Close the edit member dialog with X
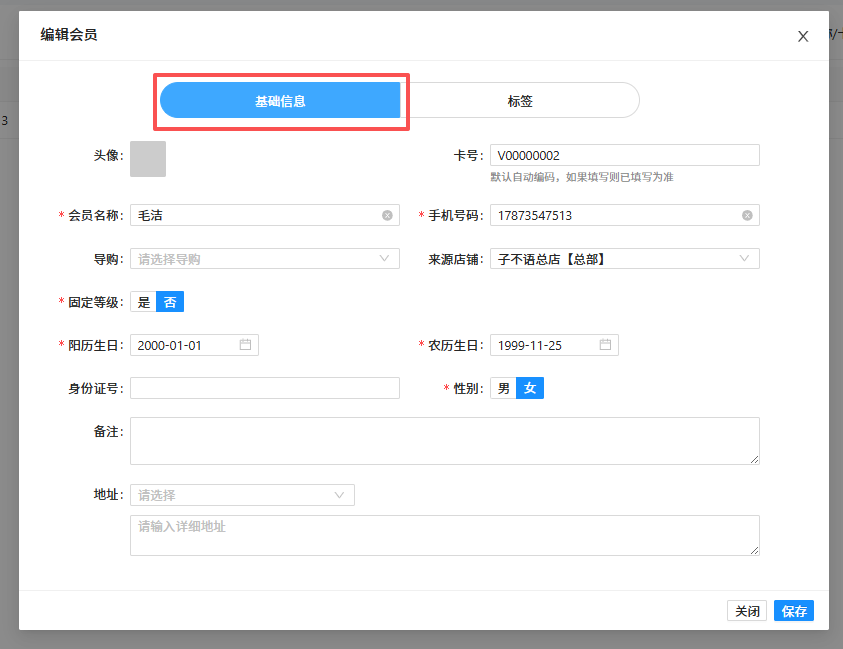 tap(802, 37)
